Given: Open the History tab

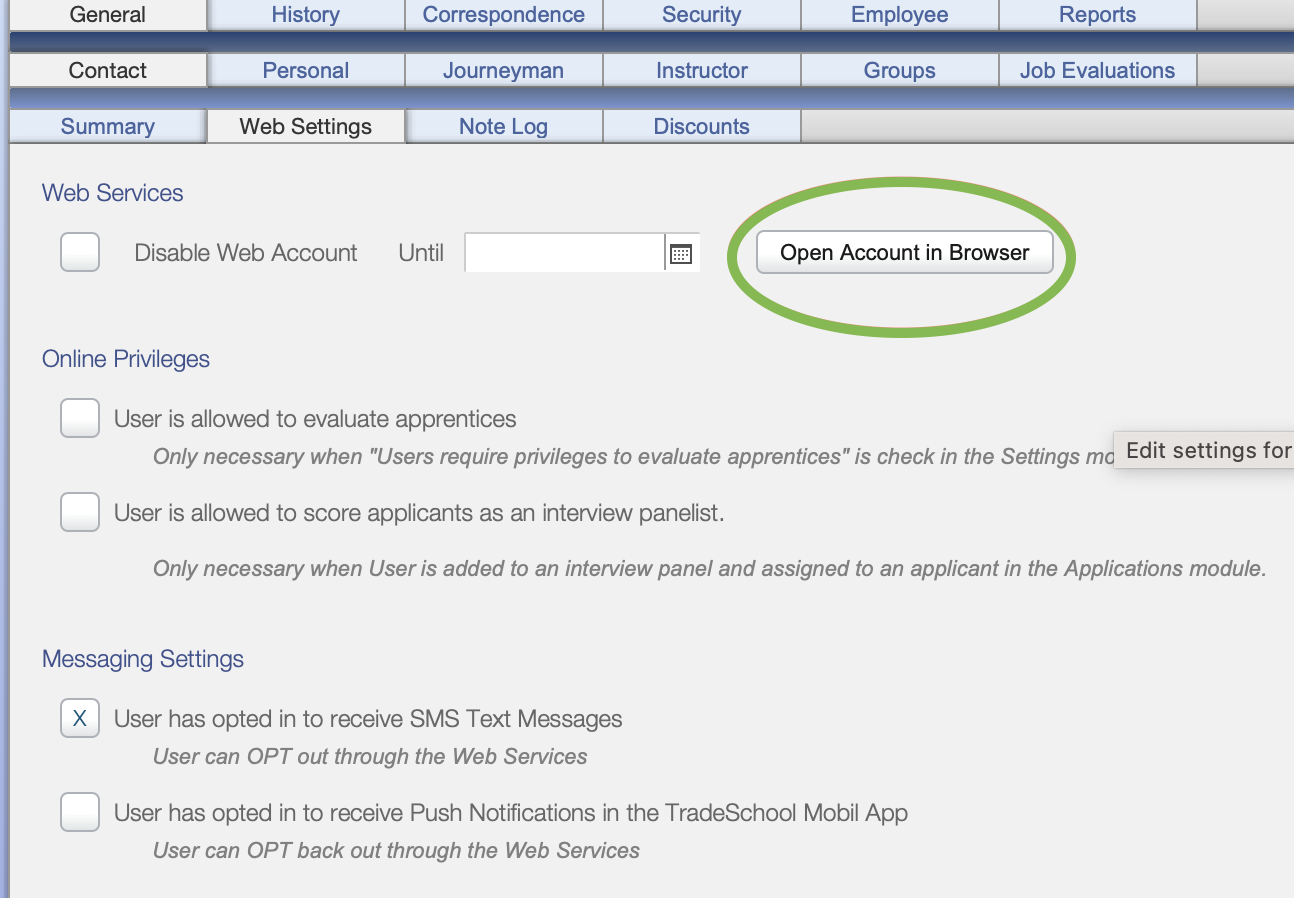Looking at the screenshot, I should (305, 14).
